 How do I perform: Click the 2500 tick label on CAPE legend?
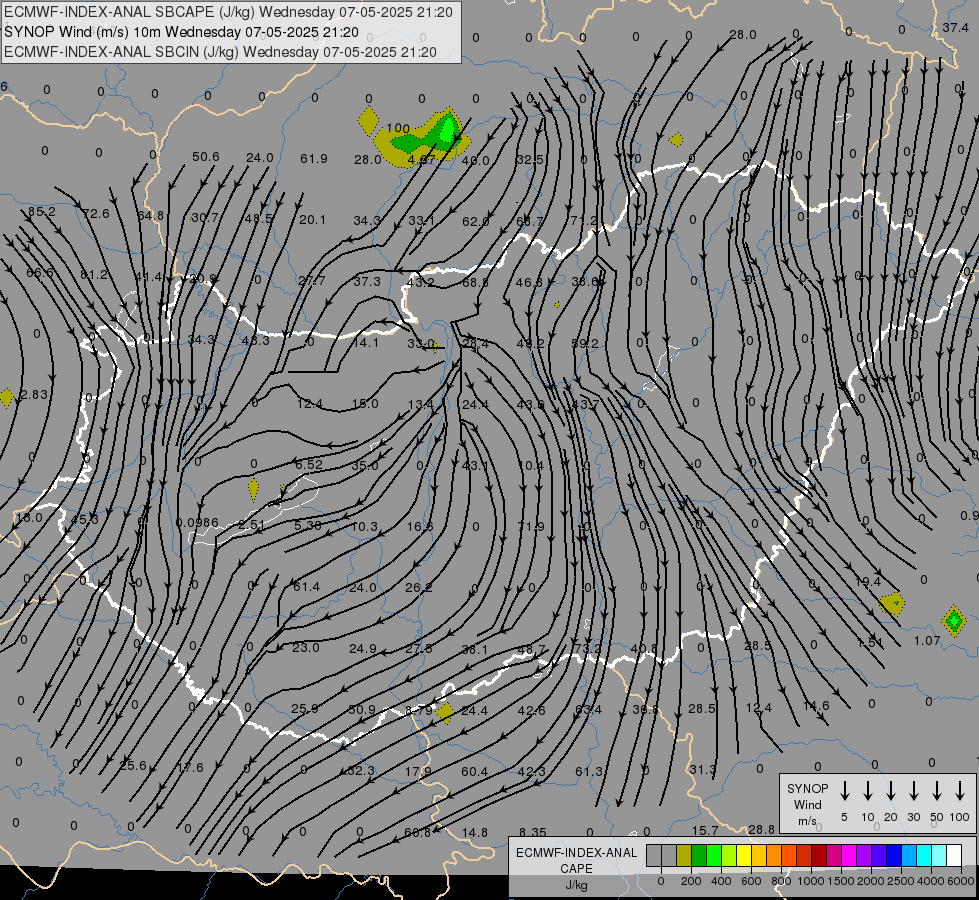pos(901,881)
